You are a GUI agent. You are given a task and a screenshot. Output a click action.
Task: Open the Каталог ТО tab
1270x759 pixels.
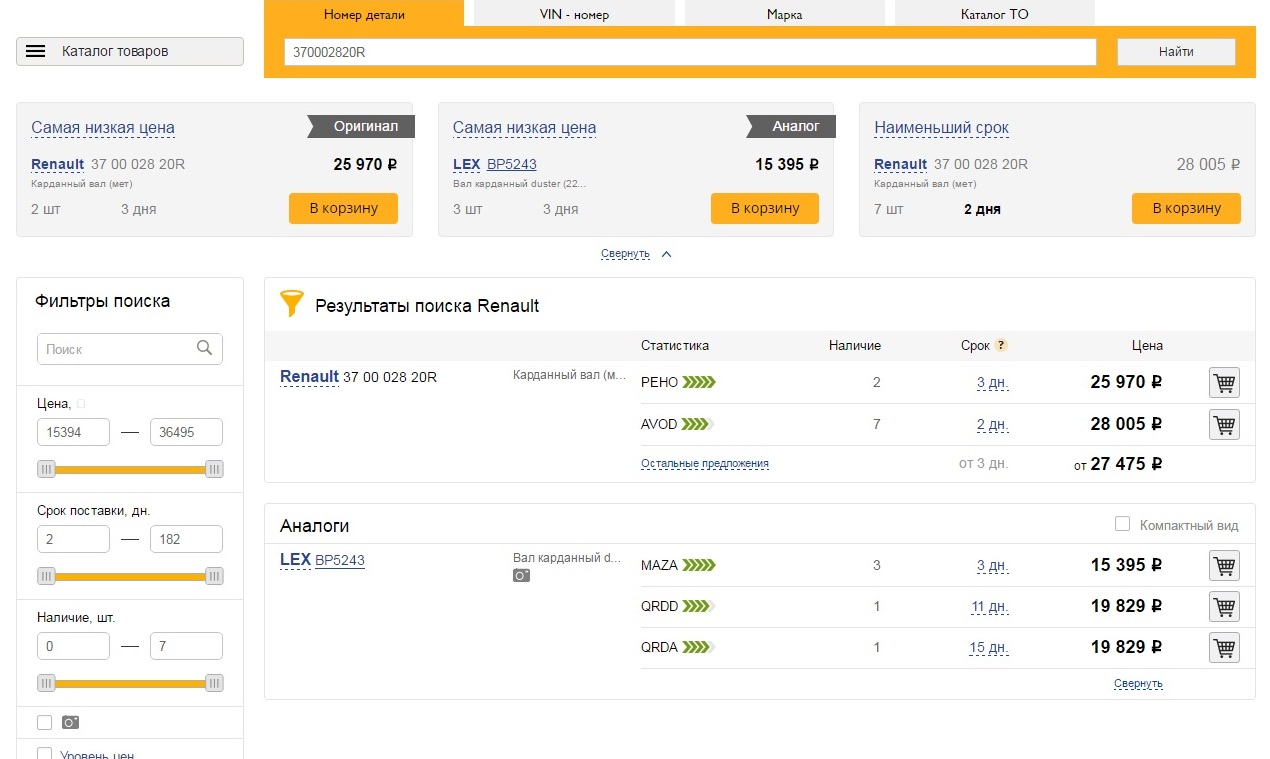tap(994, 14)
